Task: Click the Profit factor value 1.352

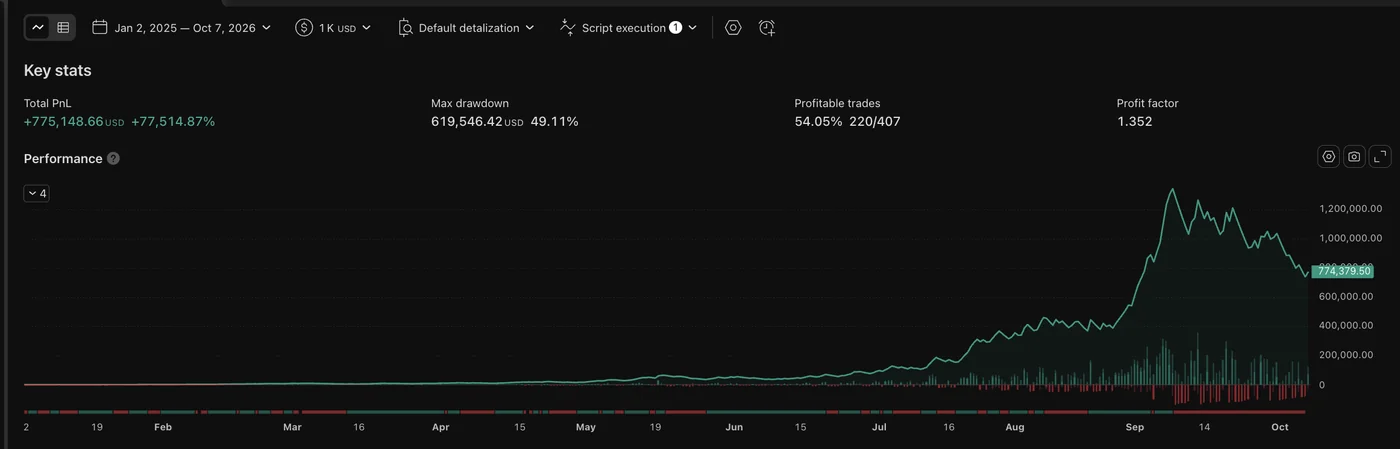Action: coord(1134,121)
